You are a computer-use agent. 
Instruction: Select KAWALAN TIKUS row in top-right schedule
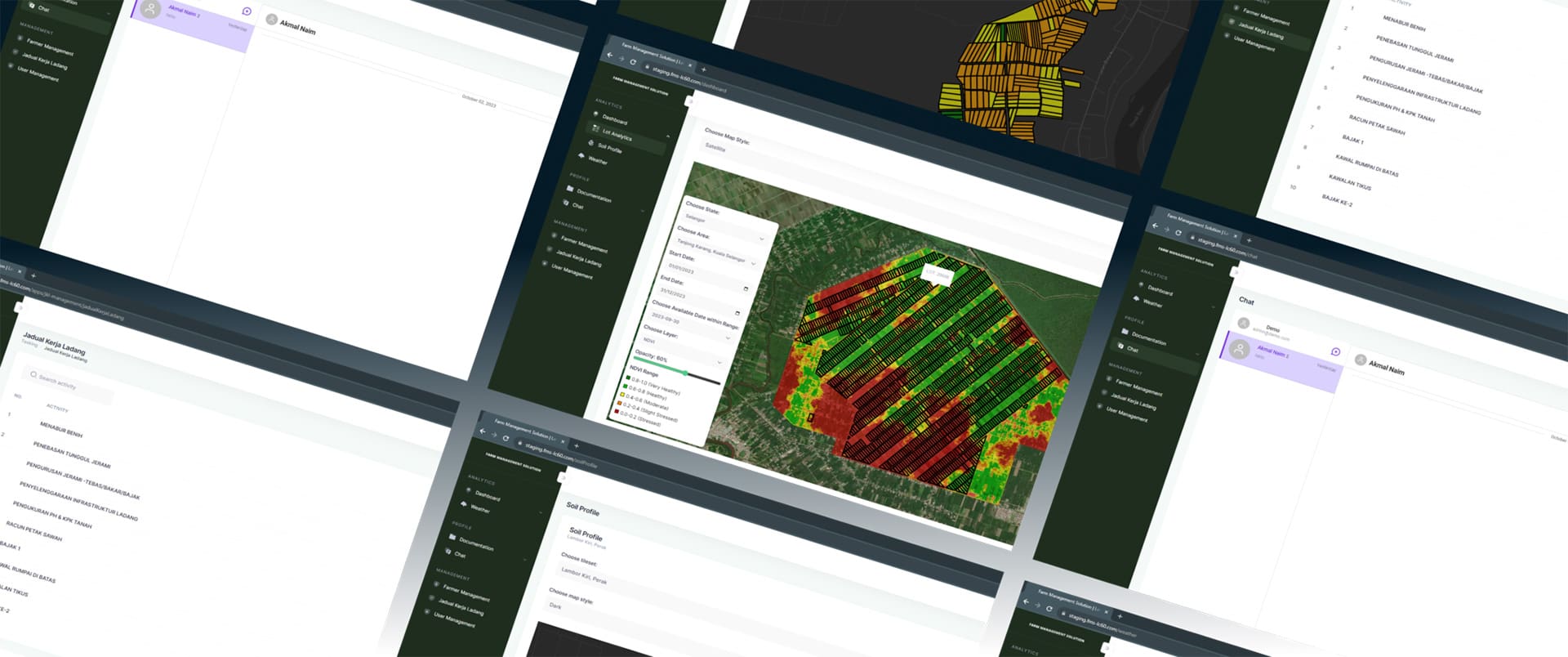1349,182
